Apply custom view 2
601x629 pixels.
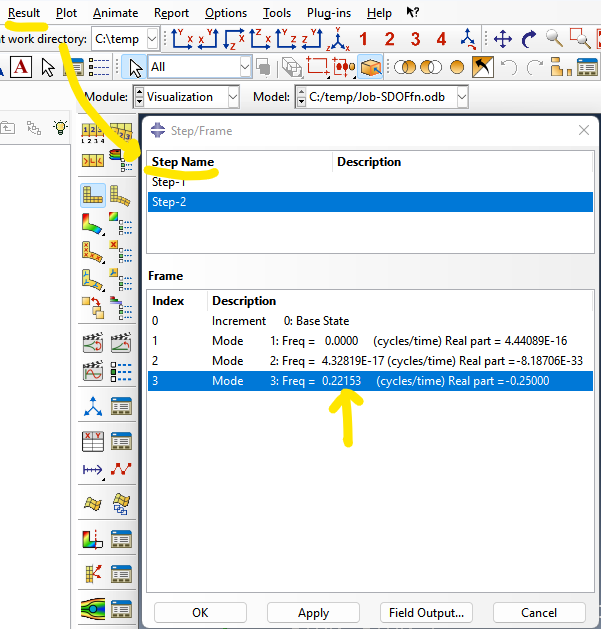click(x=389, y=39)
